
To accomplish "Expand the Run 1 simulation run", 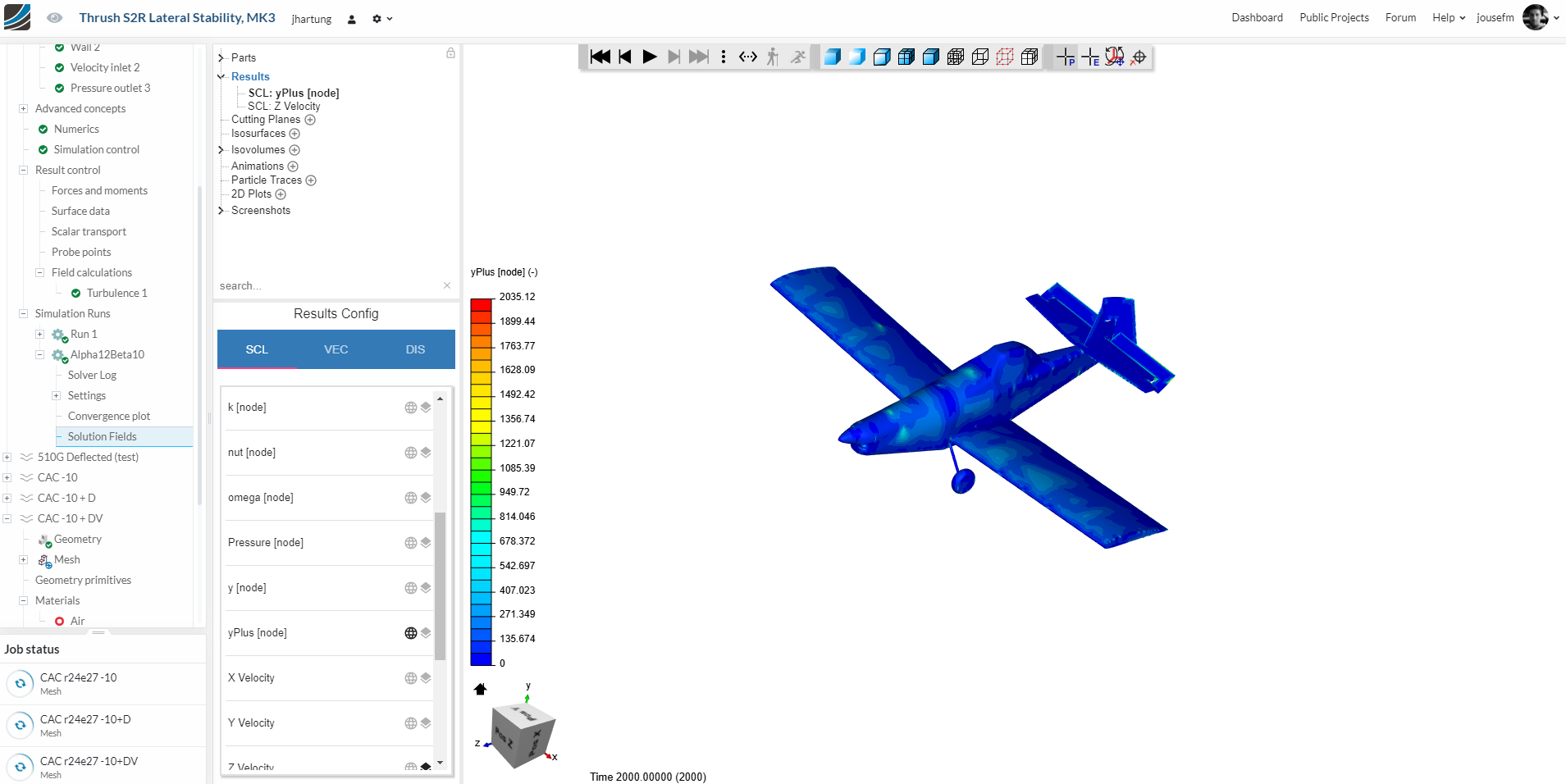I will tap(39, 335).
